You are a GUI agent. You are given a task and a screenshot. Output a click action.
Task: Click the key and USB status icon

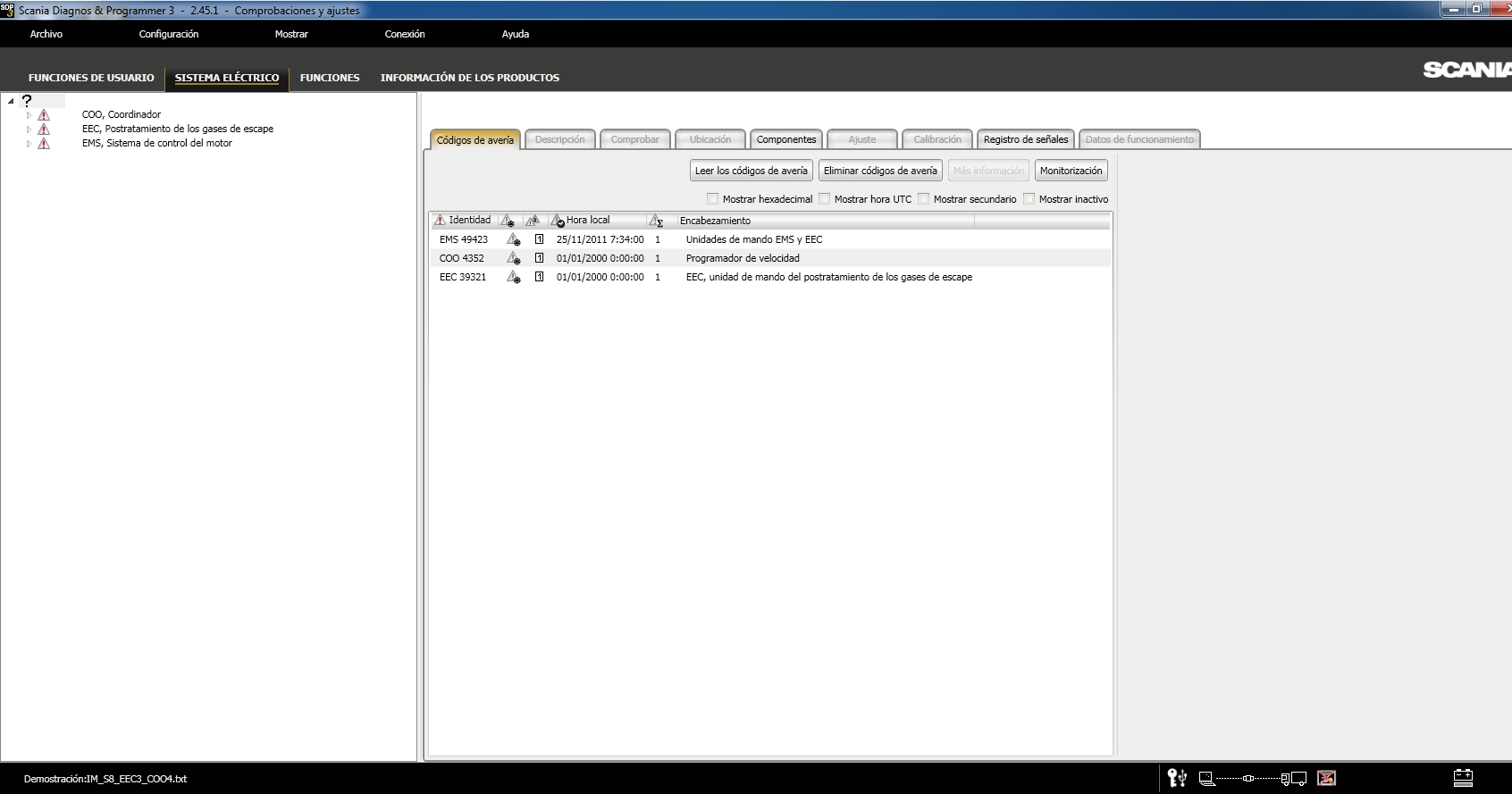[x=1177, y=778]
